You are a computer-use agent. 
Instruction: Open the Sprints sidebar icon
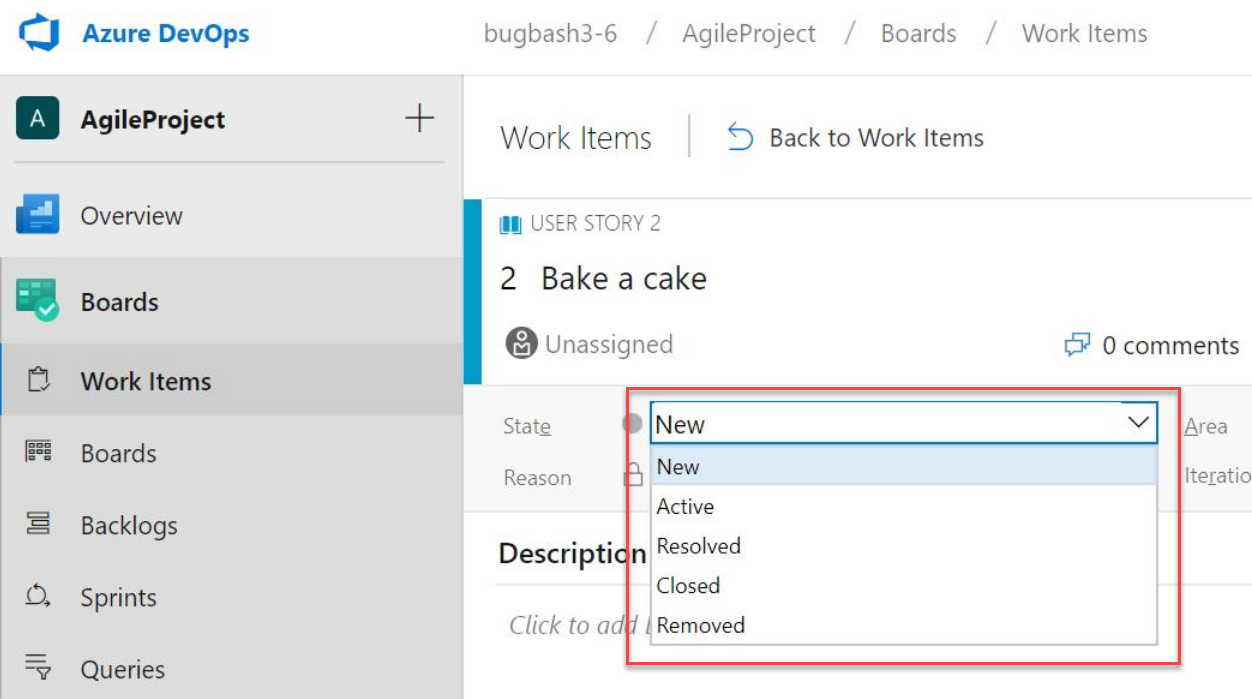tap(38, 597)
